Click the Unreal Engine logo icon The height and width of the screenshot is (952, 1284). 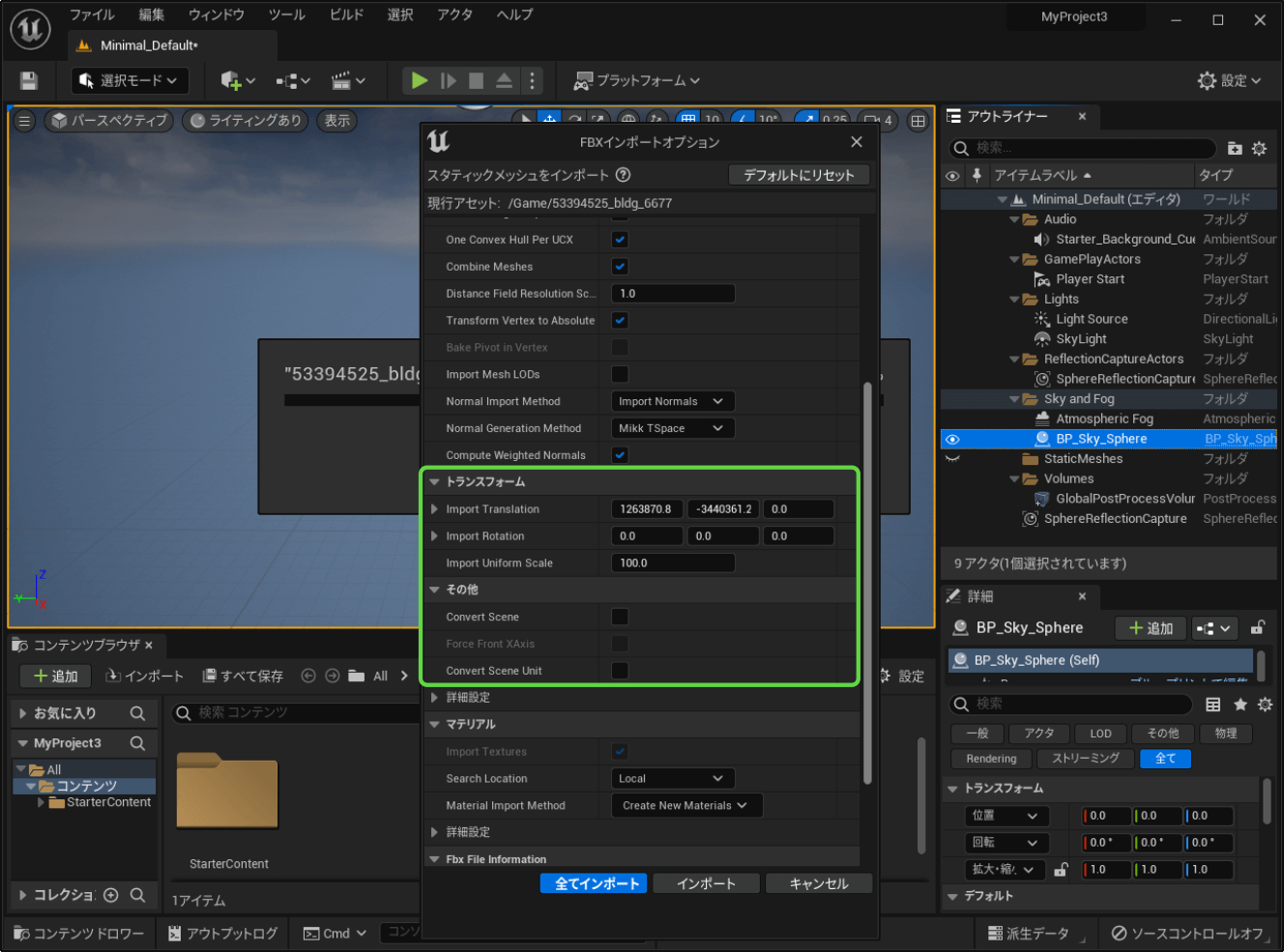click(x=30, y=29)
